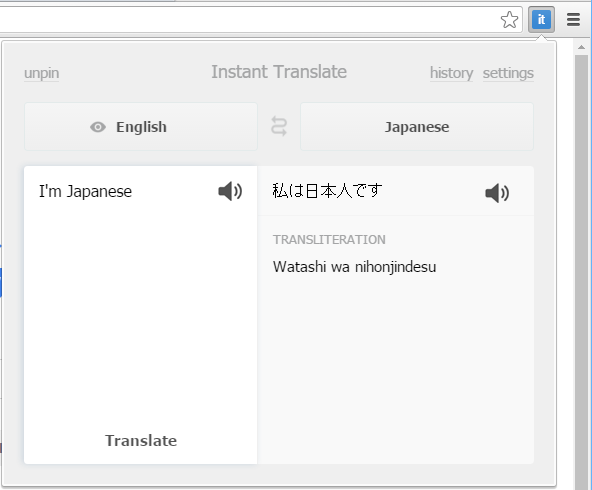This screenshot has height=490, width=592.
Task: Click the page vertical scrollbar track
Action: pos(581,272)
